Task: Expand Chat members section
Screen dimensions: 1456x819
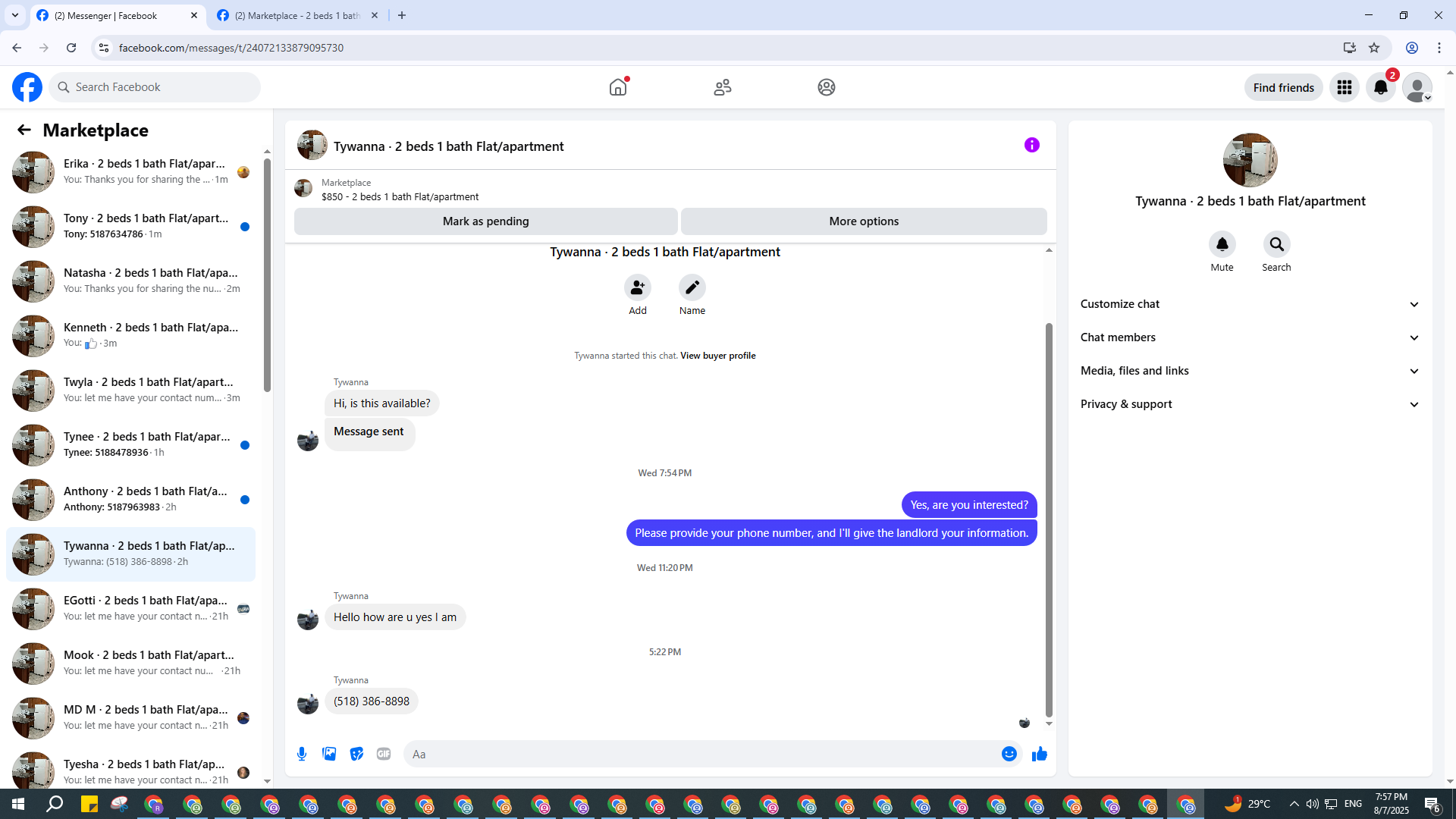Action: [1250, 337]
